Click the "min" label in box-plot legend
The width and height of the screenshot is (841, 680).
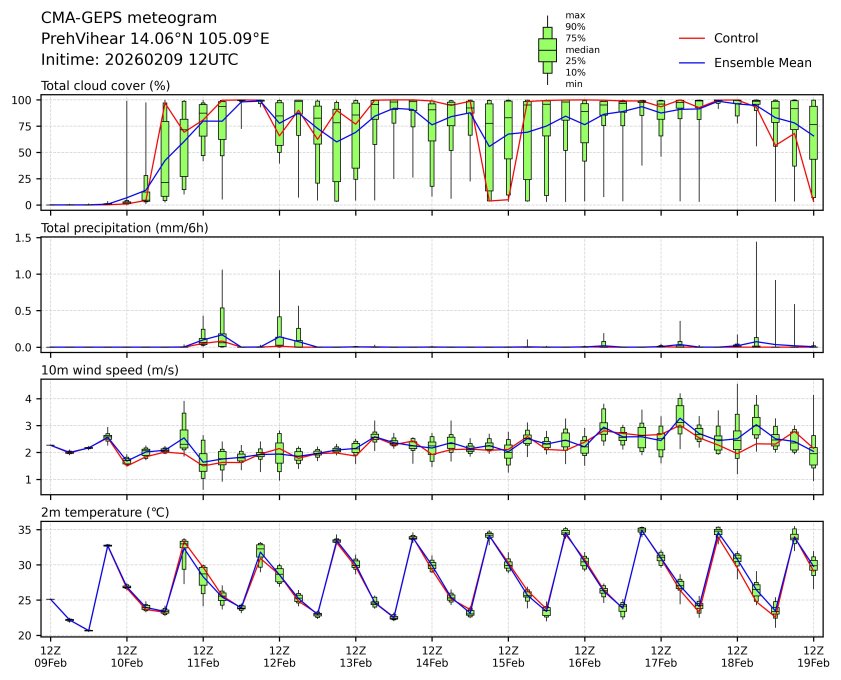coord(573,84)
